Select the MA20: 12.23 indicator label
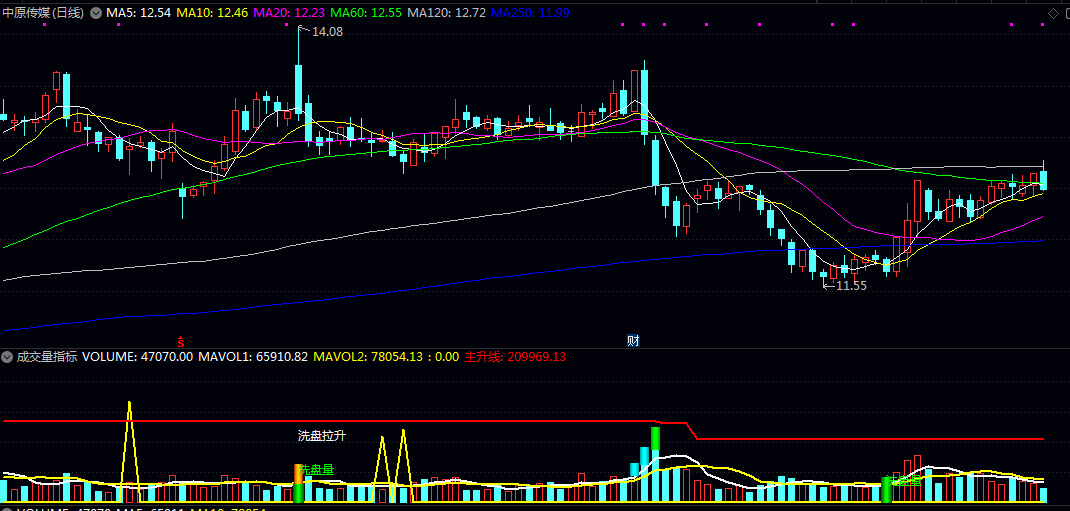 (289, 13)
